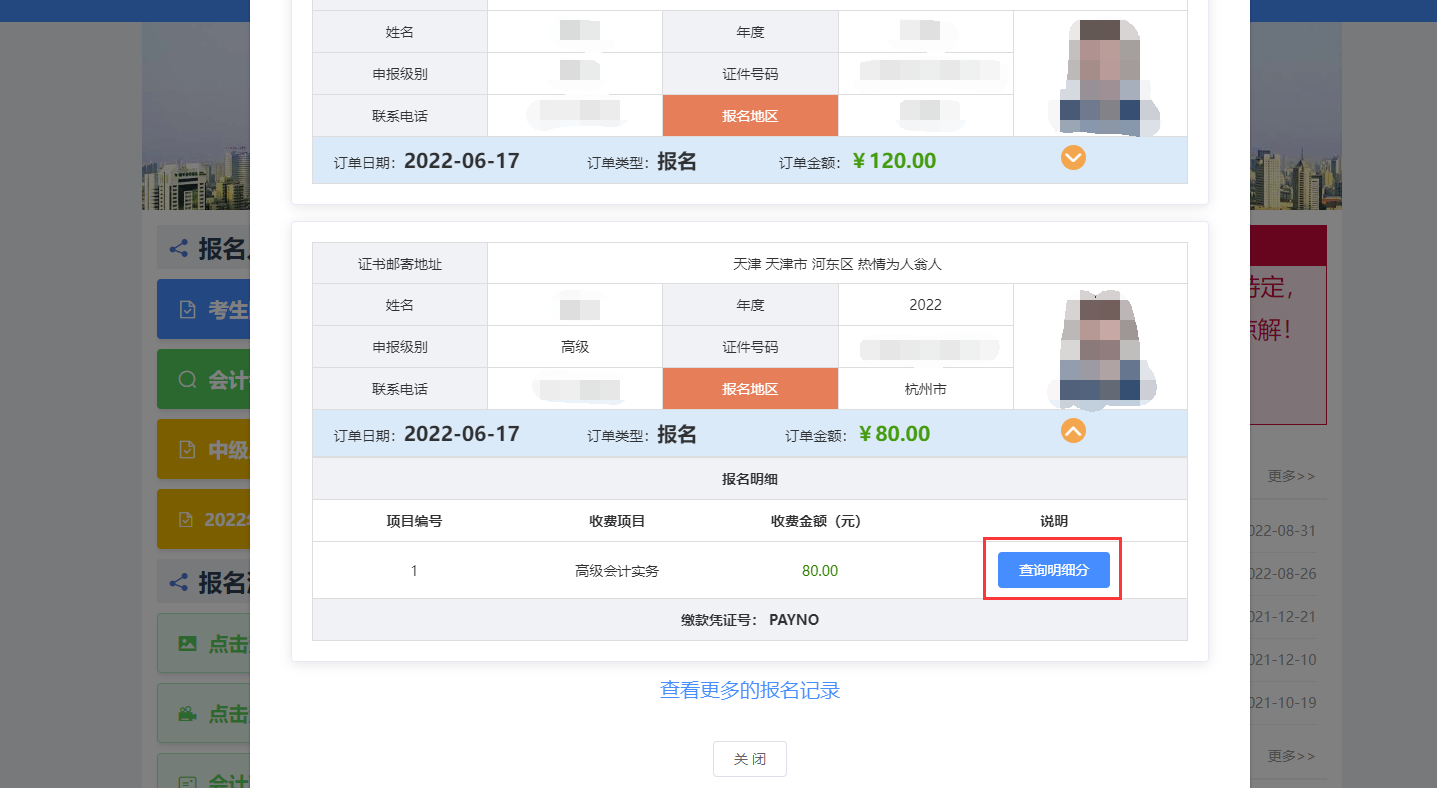
Task: Click the pixelated photo in the ¥80.00 order
Action: click(1100, 348)
